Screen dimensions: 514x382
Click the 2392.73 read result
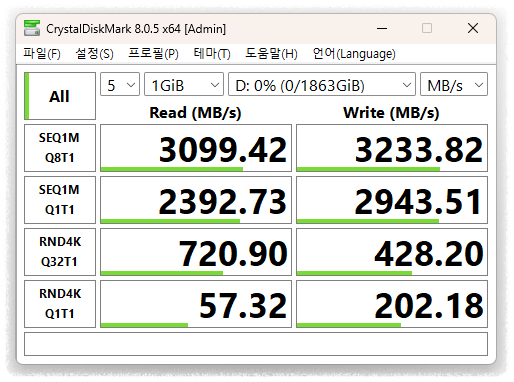coord(196,200)
